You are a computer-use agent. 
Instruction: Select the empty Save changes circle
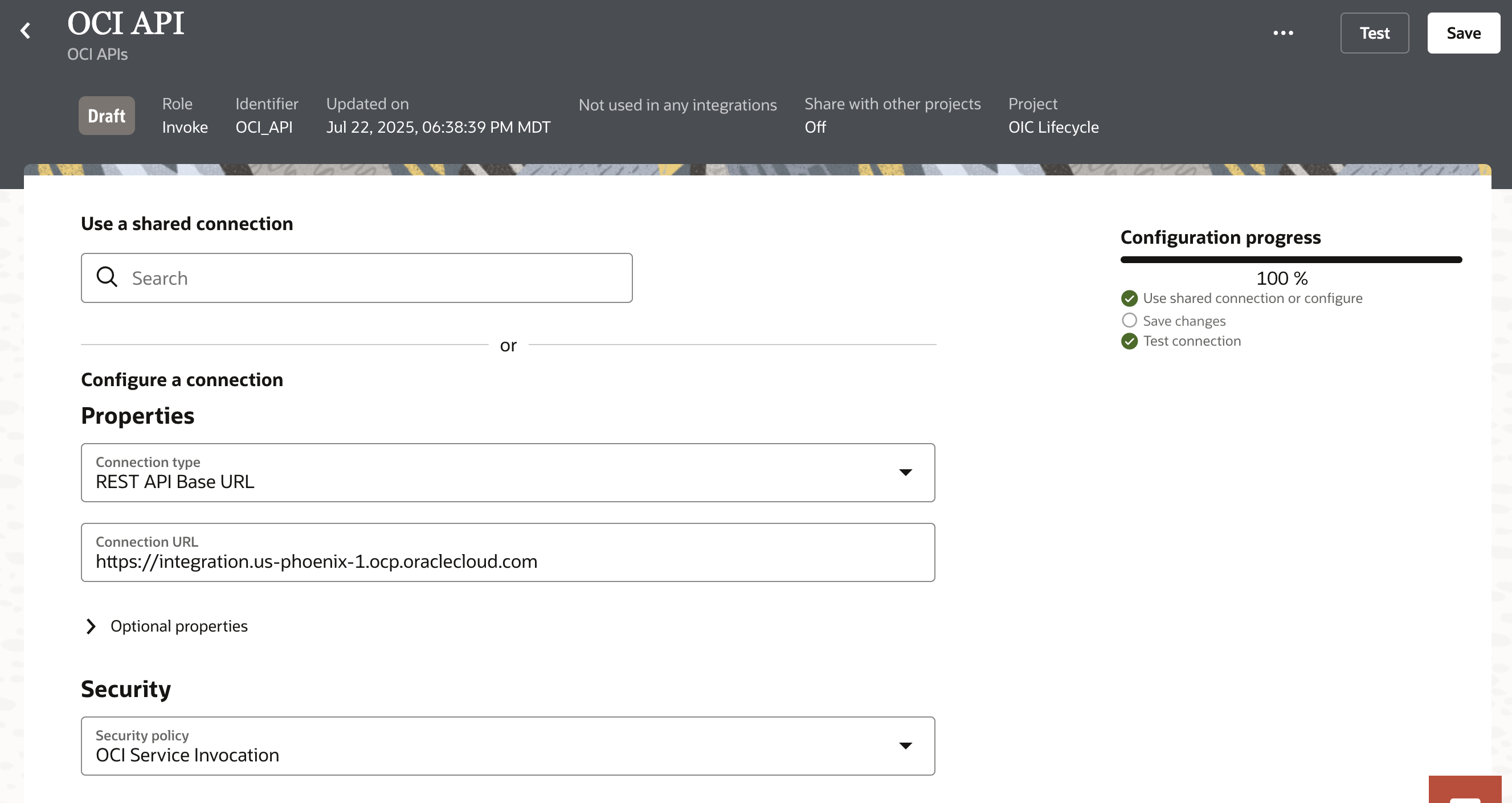(x=1130, y=320)
